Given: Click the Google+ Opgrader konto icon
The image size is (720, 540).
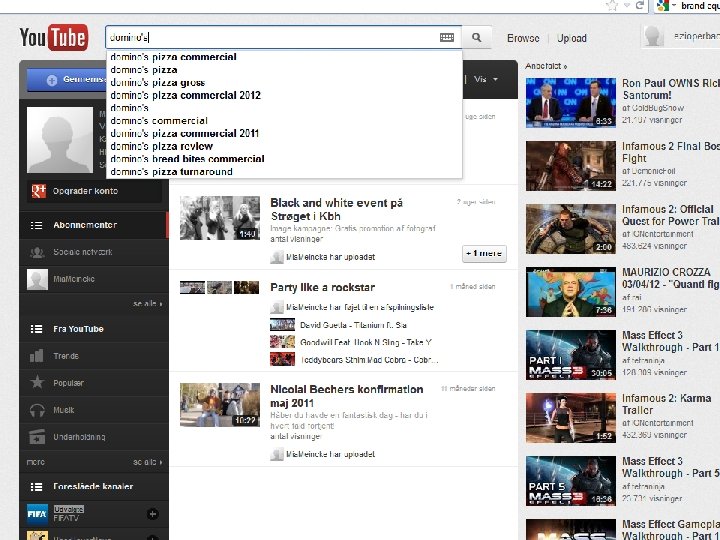Looking at the screenshot, I should point(39,191).
